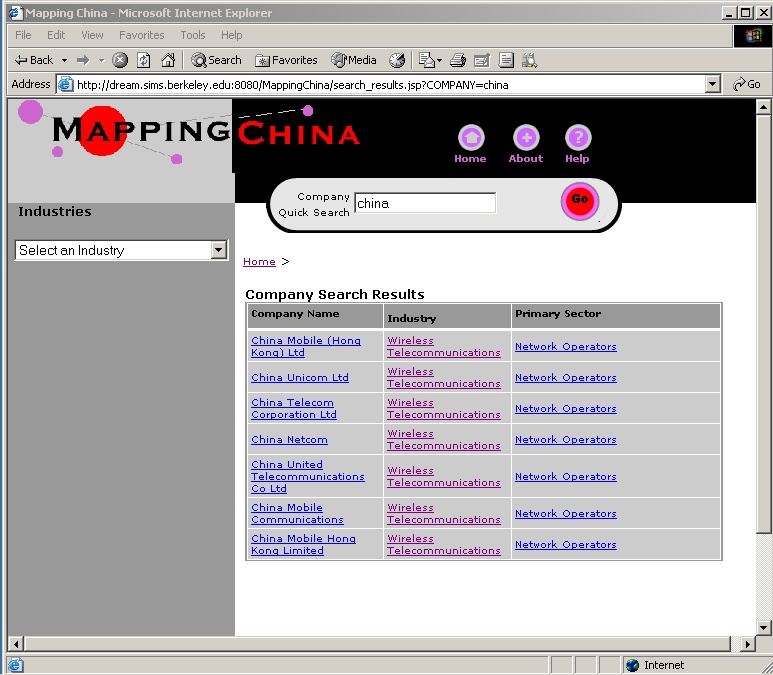Open the File menu
773x675 pixels.
(23, 35)
